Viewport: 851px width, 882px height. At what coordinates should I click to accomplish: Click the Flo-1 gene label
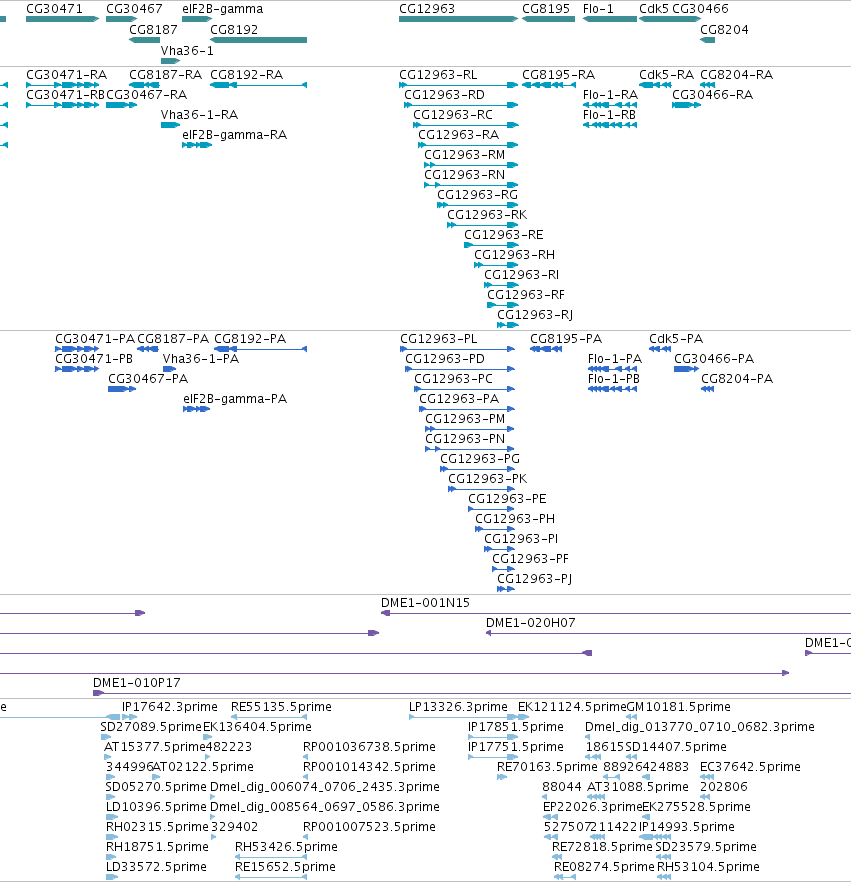pos(598,9)
